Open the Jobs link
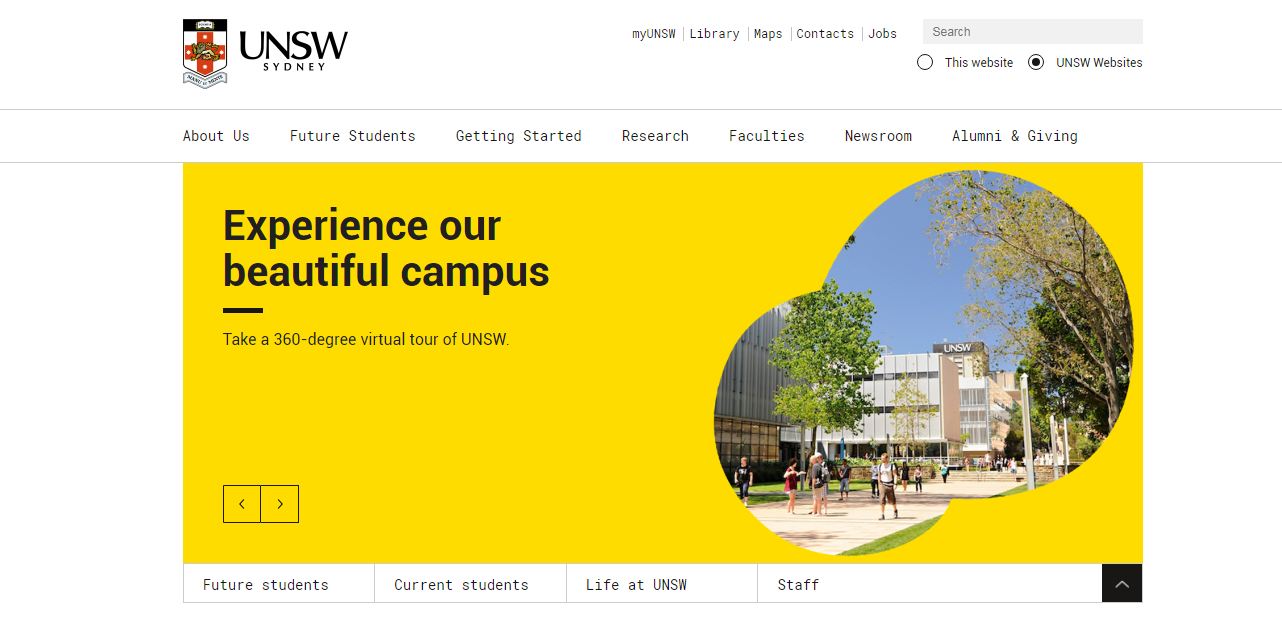This screenshot has width=1282, height=622. pyautogui.click(x=882, y=34)
